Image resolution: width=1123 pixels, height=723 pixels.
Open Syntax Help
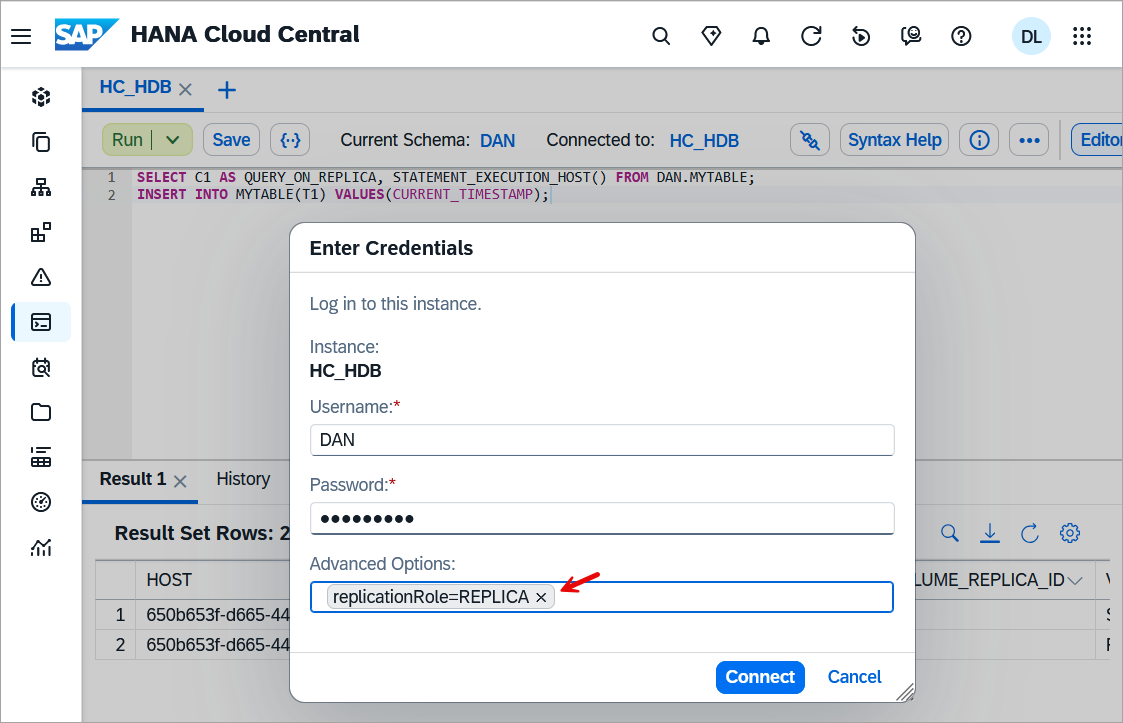(x=895, y=140)
